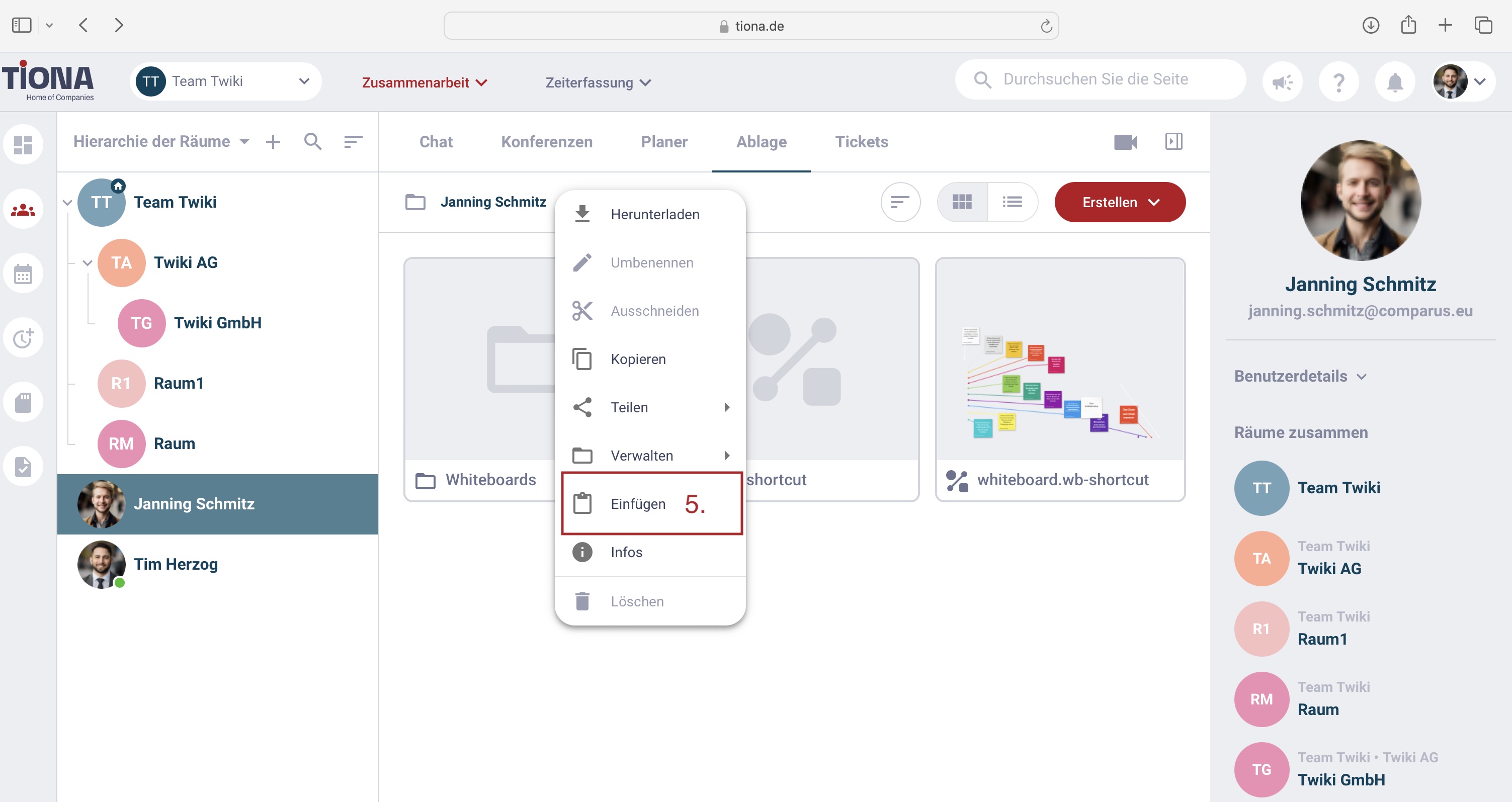This screenshot has height=802, width=1512.
Task: Toggle the browser sidebar
Action: pyautogui.click(x=22, y=25)
